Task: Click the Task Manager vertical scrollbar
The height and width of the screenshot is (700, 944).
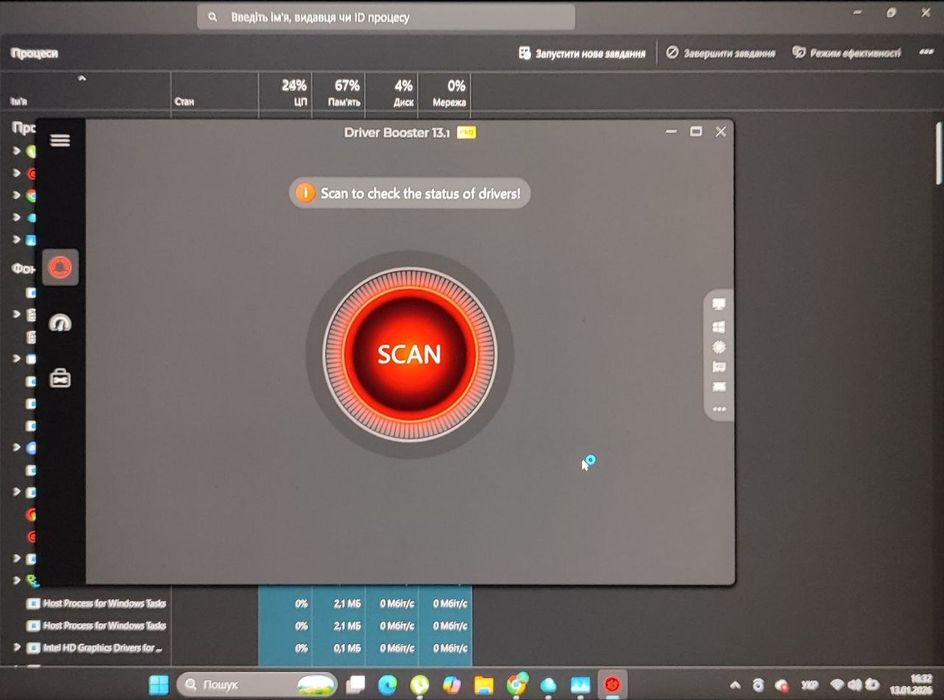Action: [x=939, y=153]
